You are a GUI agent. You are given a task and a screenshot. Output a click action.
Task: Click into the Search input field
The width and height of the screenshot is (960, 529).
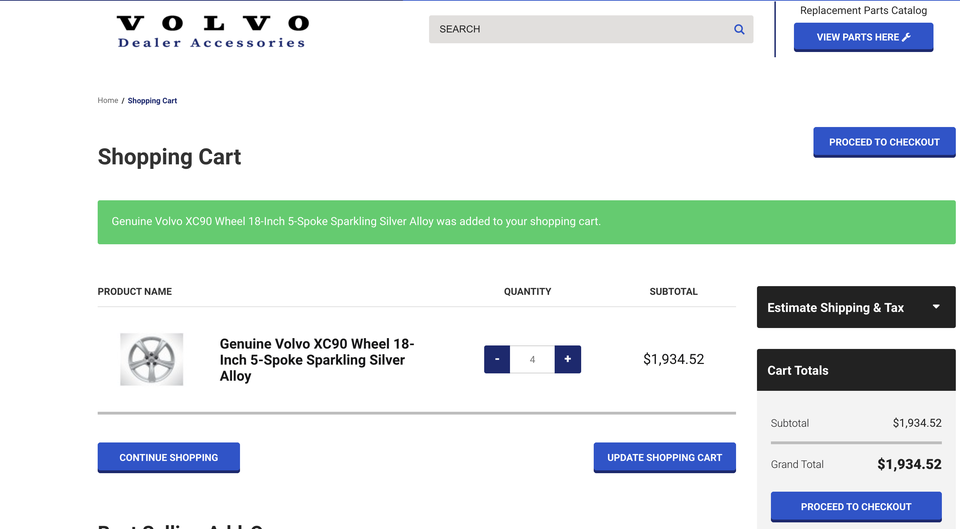pyautogui.click(x=580, y=29)
